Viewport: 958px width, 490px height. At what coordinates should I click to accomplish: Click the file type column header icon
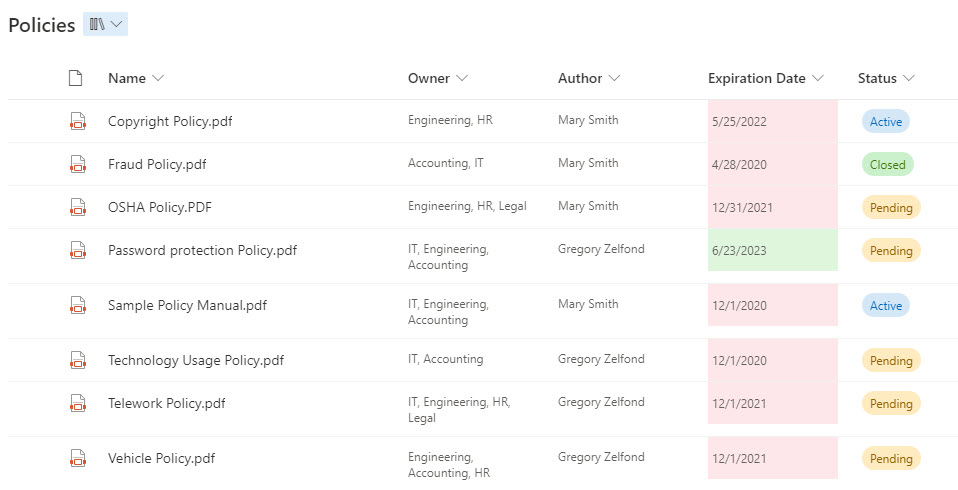pyautogui.click(x=75, y=78)
